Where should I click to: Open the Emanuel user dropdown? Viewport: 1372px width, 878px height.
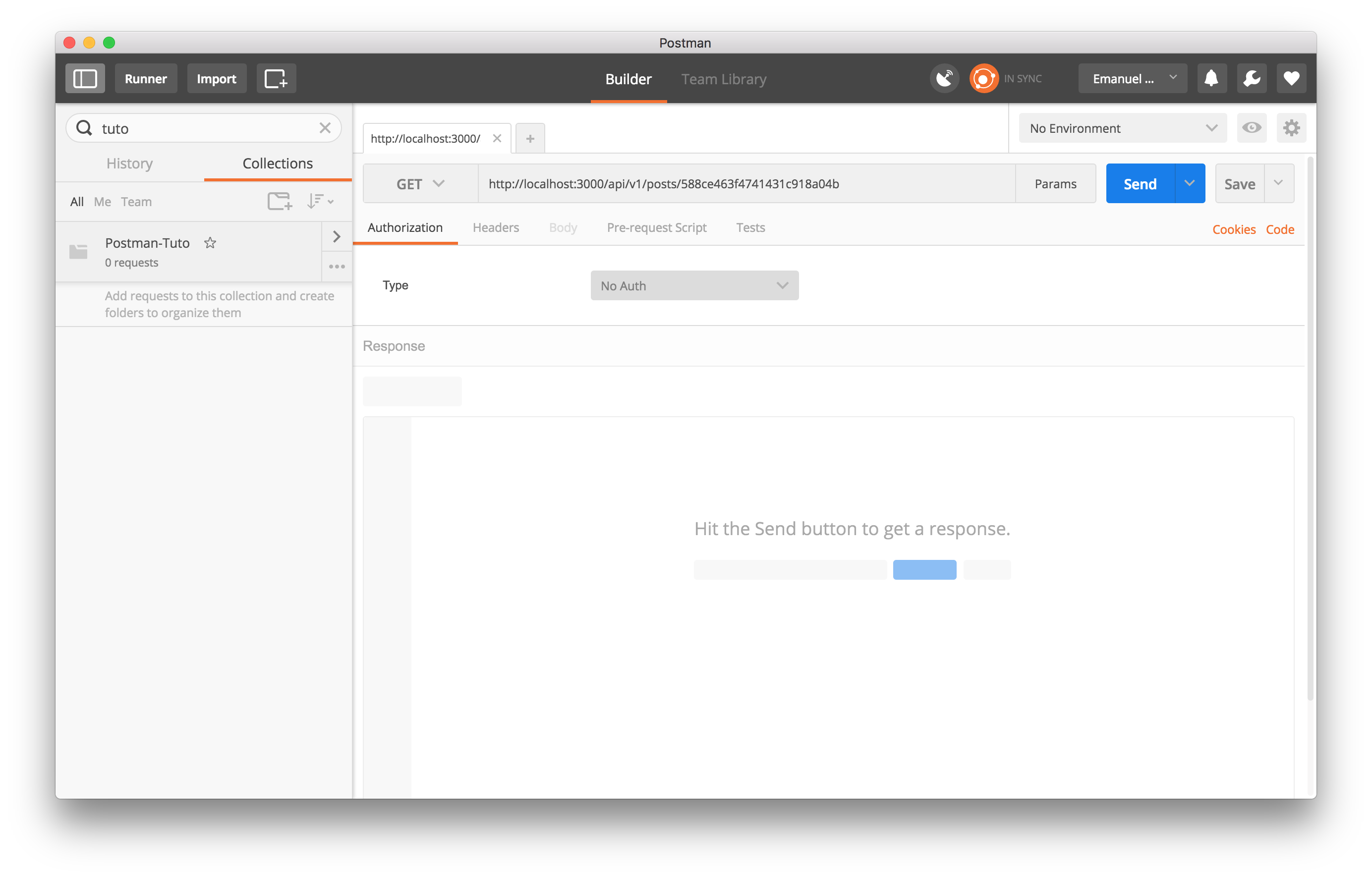point(1132,78)
